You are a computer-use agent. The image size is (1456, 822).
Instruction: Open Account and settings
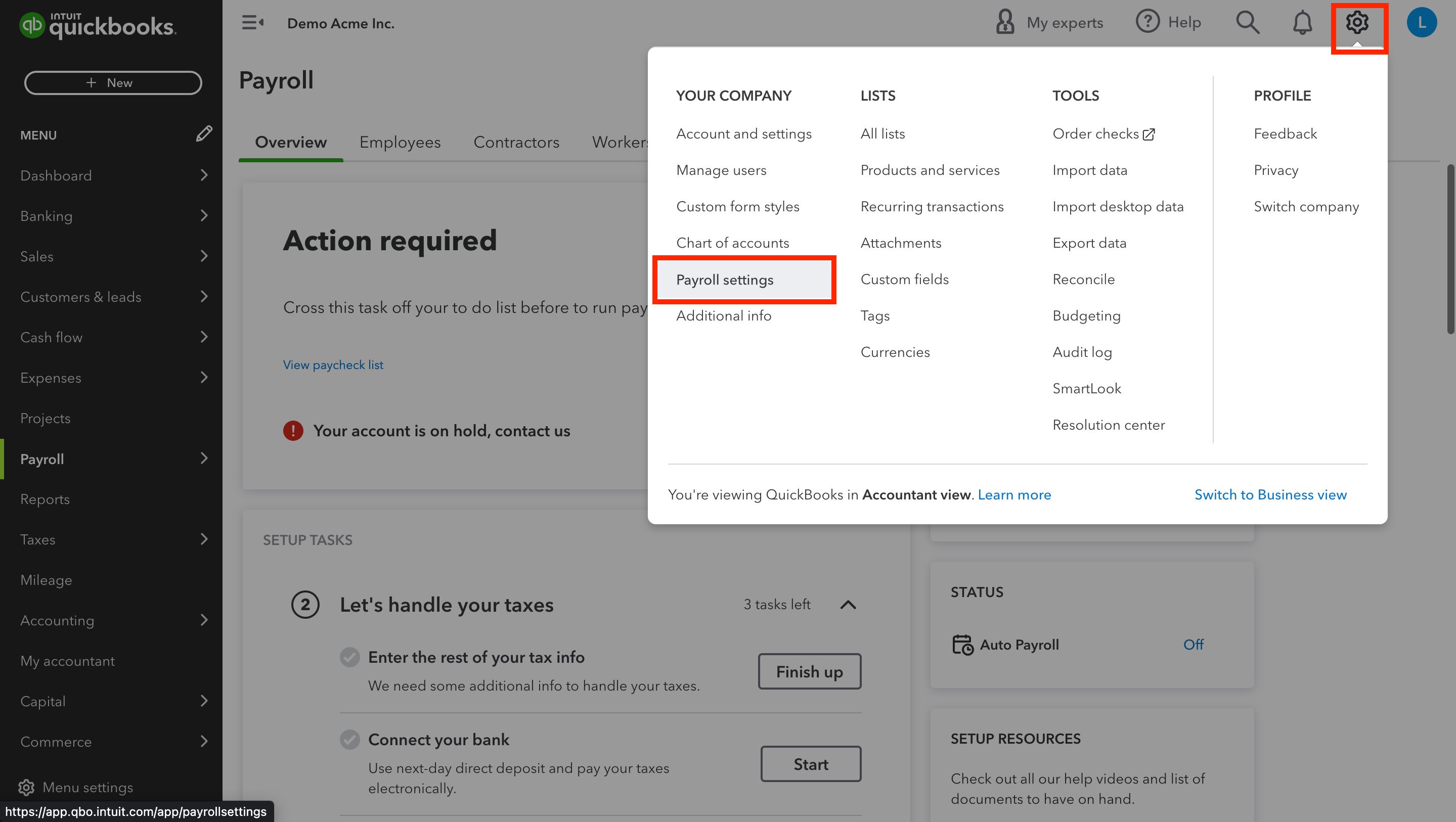tap(744, 134)
